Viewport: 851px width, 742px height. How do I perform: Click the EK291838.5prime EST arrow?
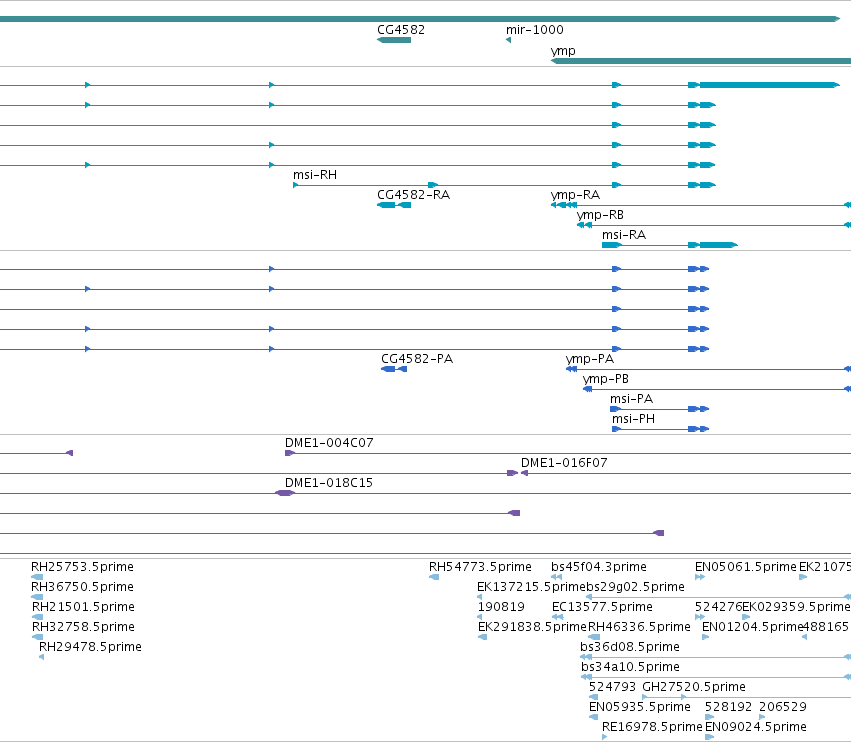pyautogui.click(x=482, y=637)
